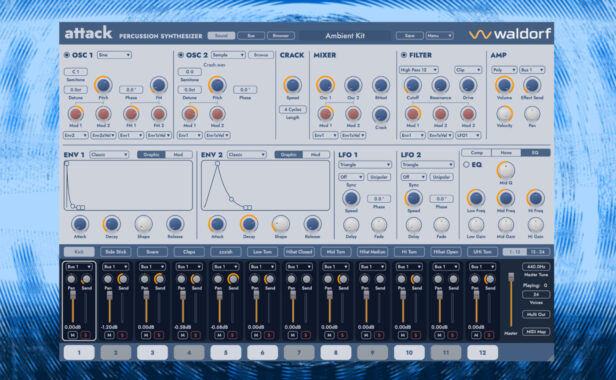Show pads 13-24 tab
This screenshot has height=380, width=616.
tap(538, 252)
